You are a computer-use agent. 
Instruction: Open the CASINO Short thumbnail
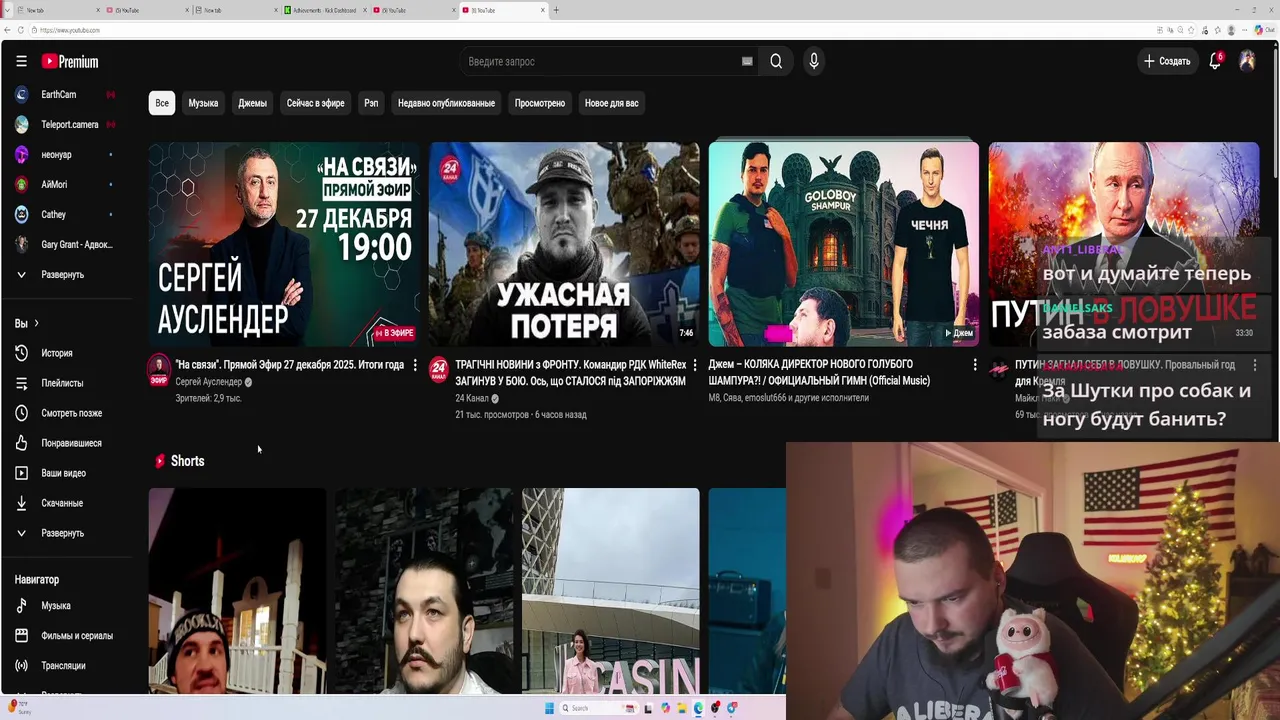(611, 591)
